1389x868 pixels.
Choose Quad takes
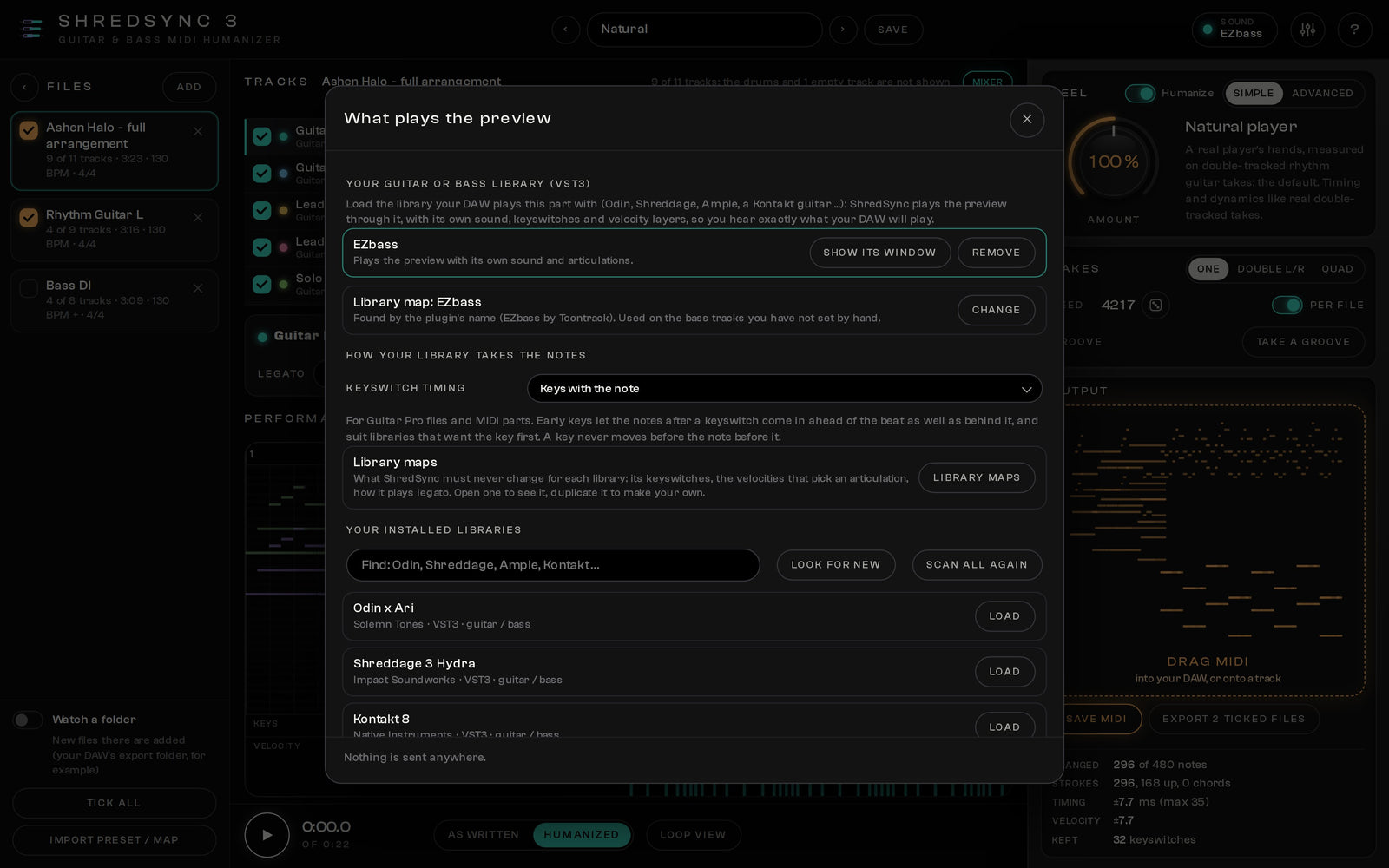click(1337, 269)
